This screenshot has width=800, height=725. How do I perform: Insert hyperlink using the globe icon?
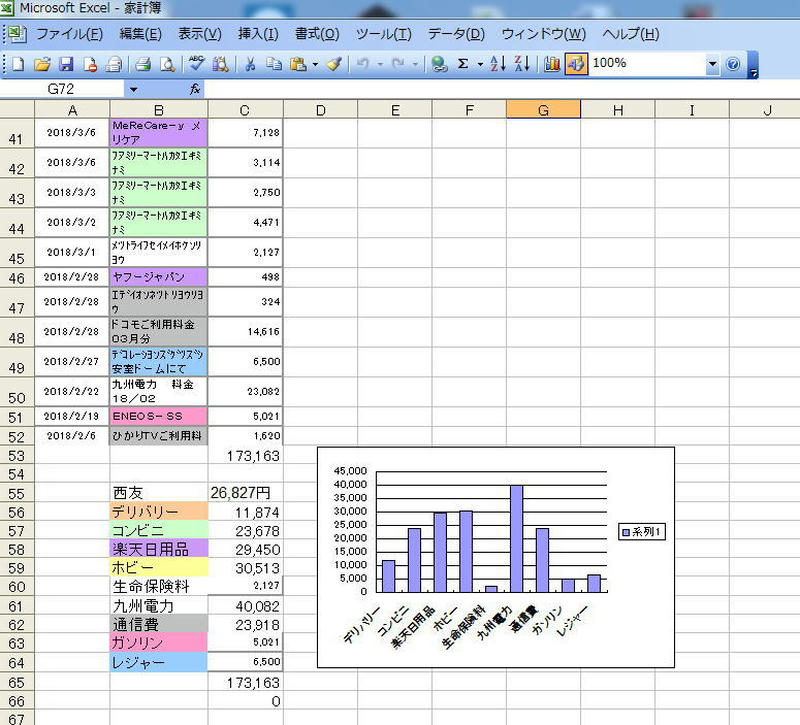coord(439,64)
